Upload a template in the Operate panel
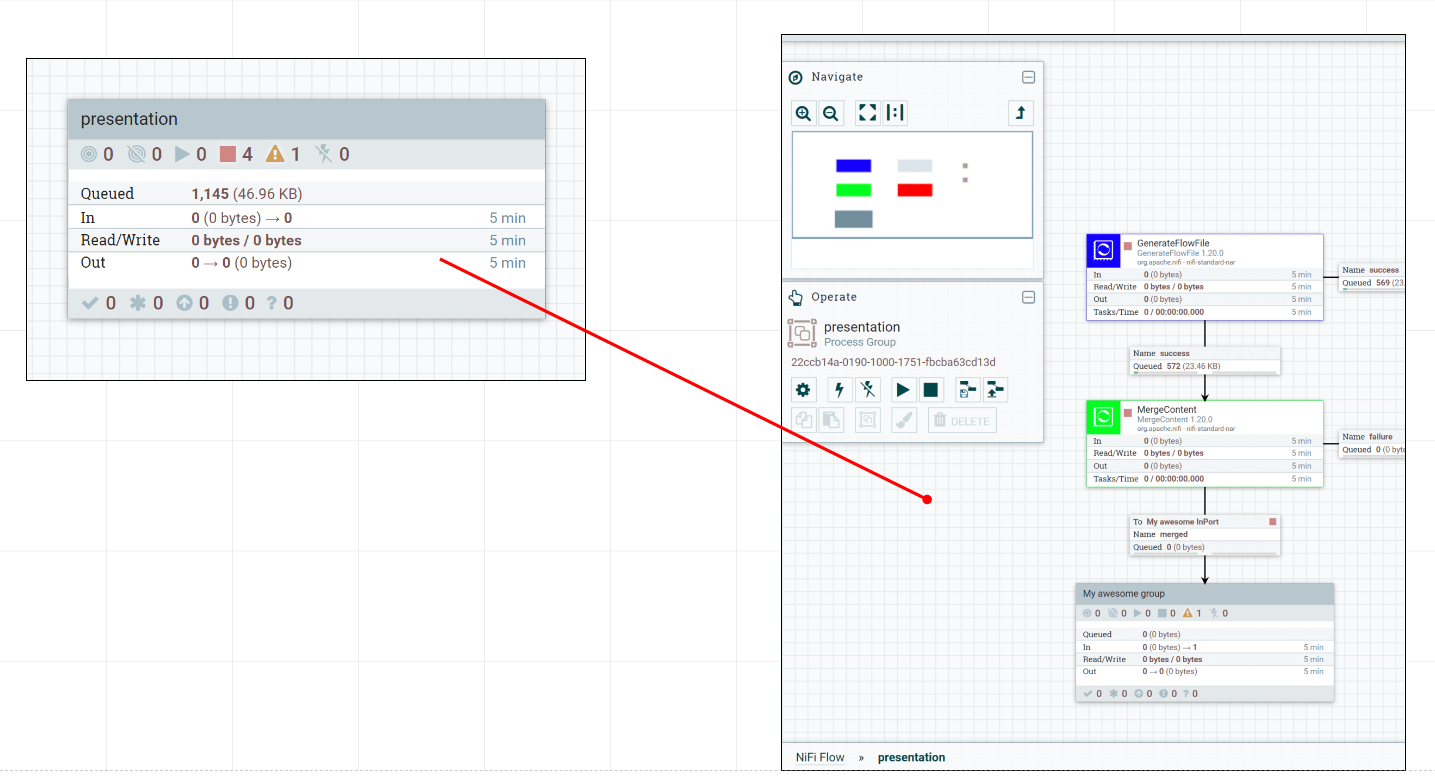1435x780 pixels. [995, 390]
